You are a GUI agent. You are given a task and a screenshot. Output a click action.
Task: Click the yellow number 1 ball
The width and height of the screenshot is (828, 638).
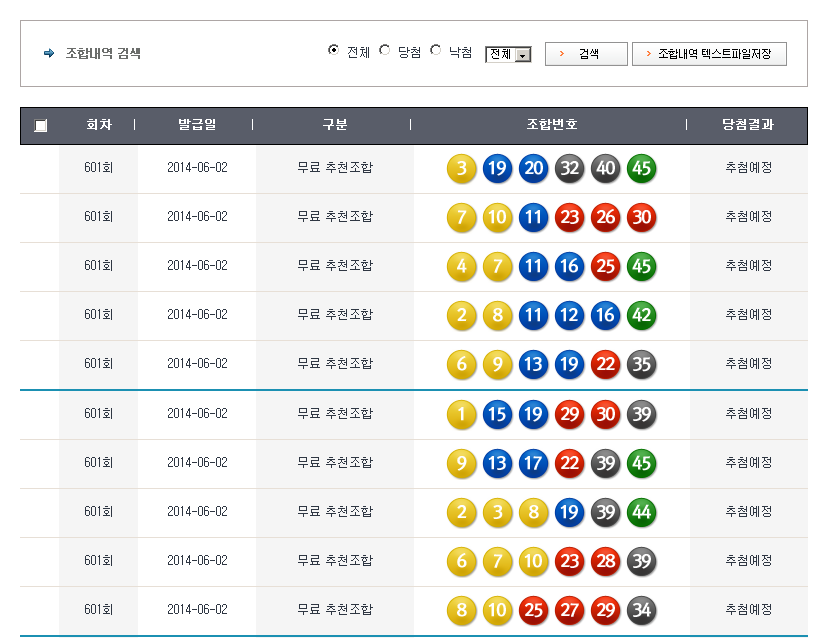(462, 414)
